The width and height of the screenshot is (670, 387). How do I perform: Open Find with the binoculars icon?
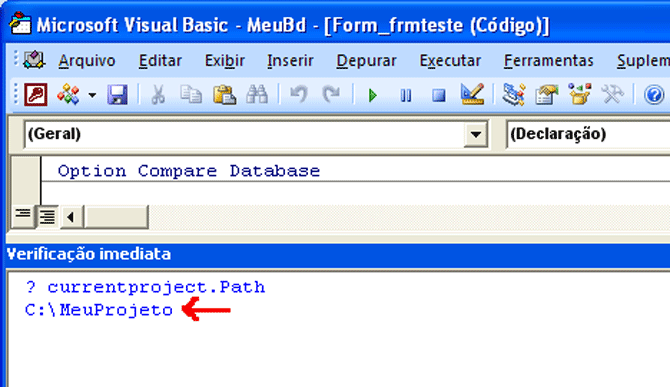tap(257, 94)
